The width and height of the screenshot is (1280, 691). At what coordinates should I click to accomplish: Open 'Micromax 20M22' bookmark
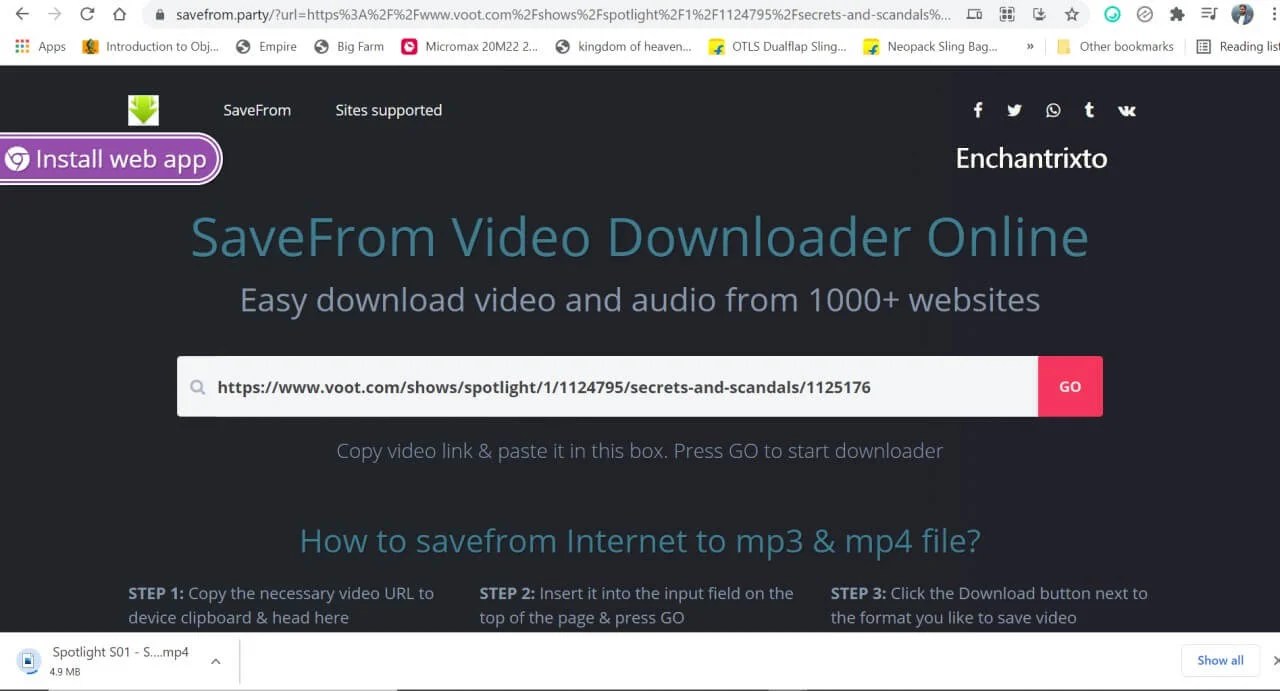[469, 46]
